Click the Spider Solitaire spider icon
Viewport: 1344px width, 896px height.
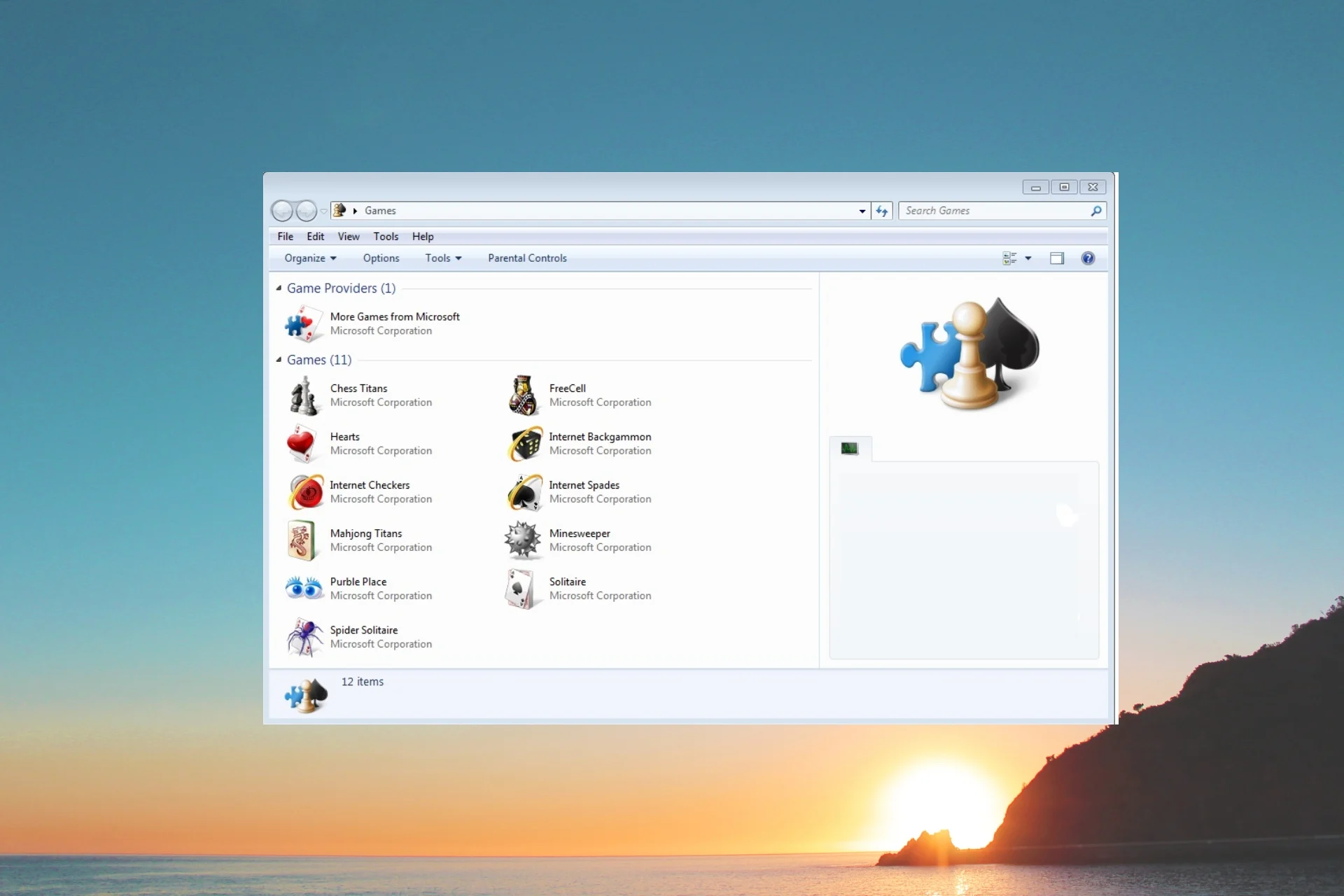point(304,637)
